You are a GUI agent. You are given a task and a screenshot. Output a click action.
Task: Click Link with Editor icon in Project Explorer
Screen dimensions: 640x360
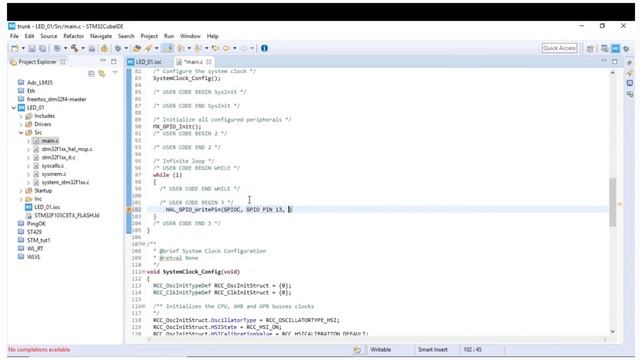click(102, 73)
